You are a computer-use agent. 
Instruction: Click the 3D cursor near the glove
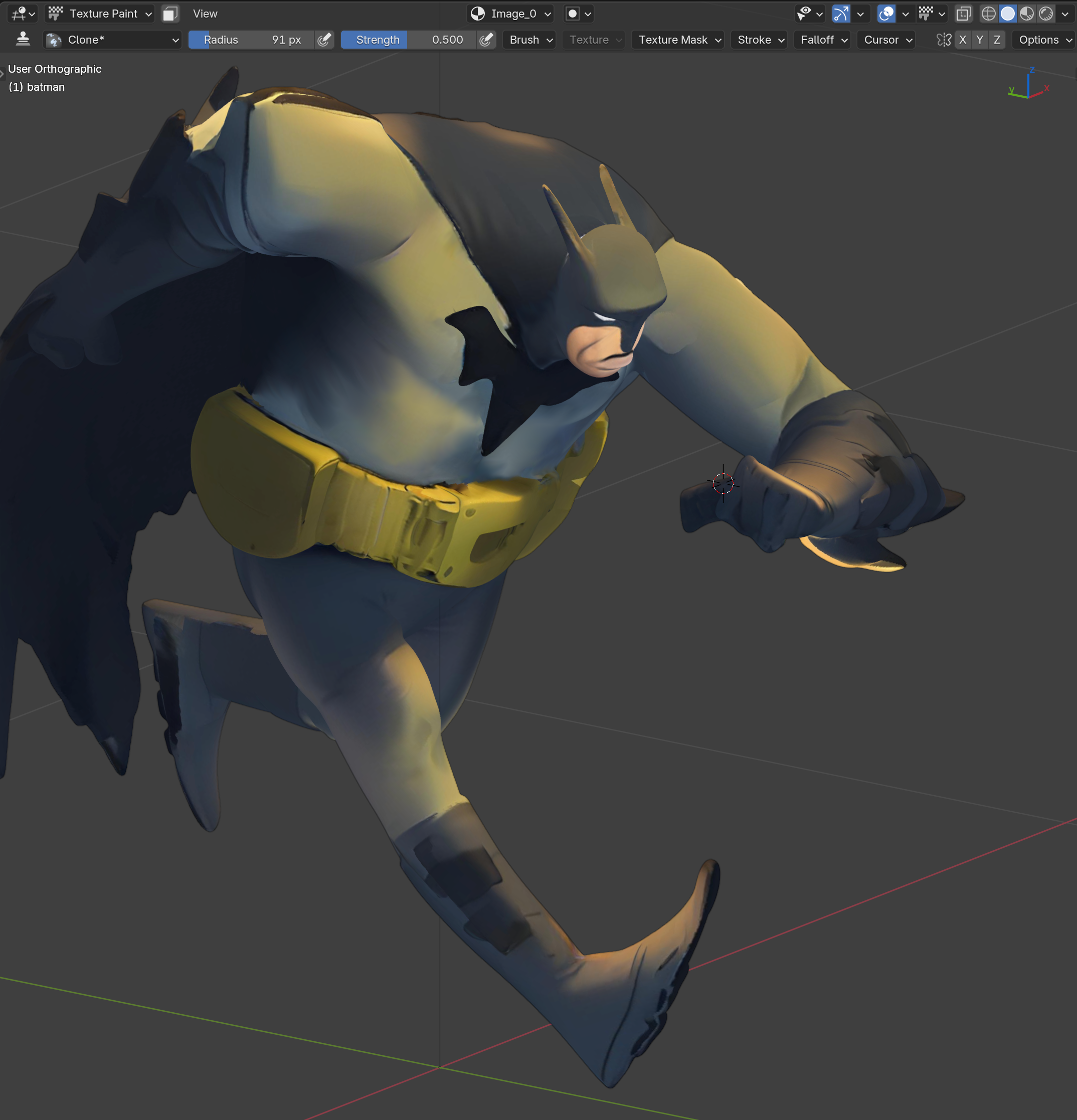pos(724,483)
